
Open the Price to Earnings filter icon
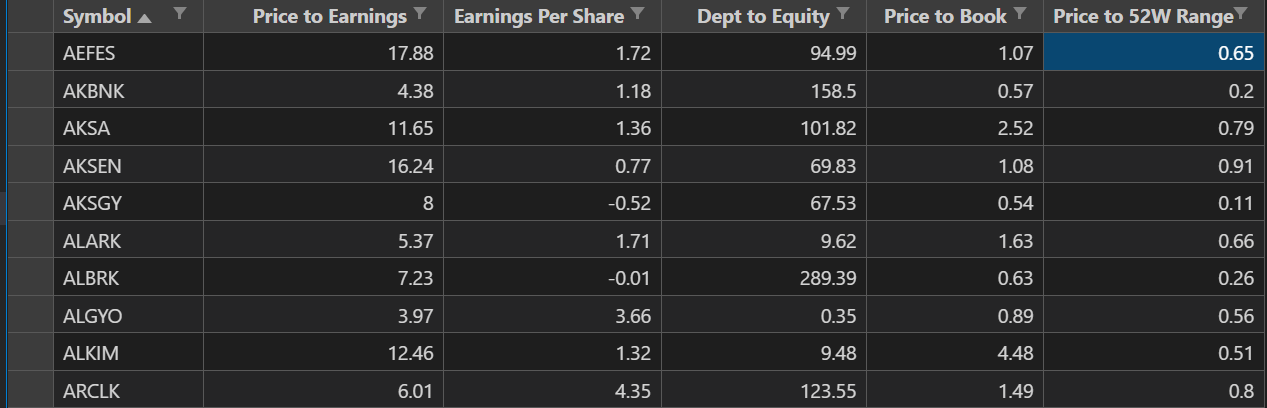pos(420,14)
